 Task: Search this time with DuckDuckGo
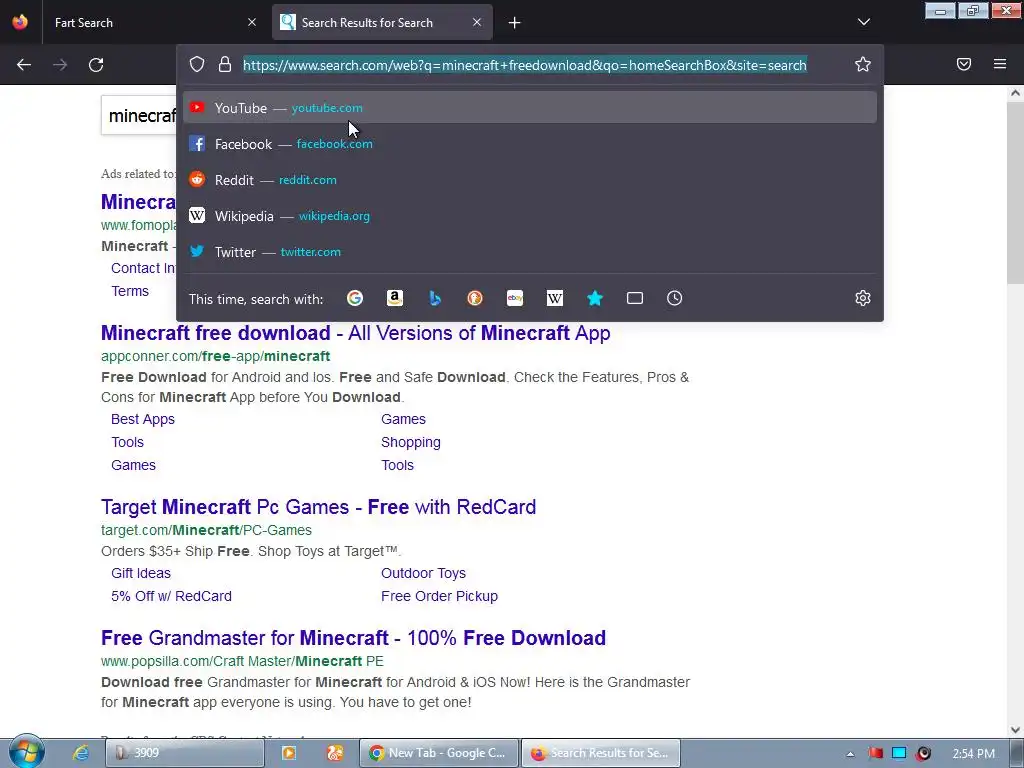click(475, 298)
